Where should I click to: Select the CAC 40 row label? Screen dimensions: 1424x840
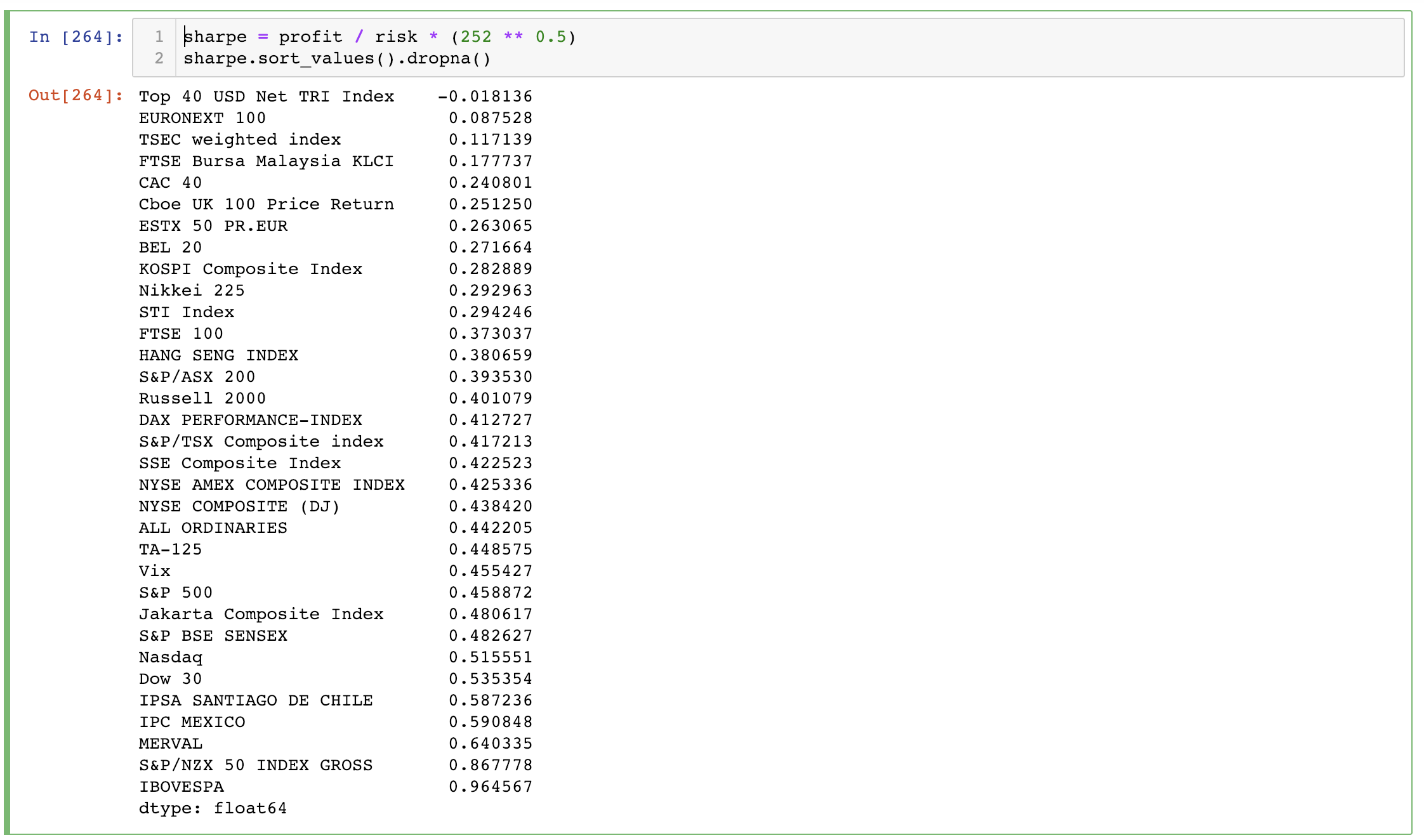click(171, 183)
